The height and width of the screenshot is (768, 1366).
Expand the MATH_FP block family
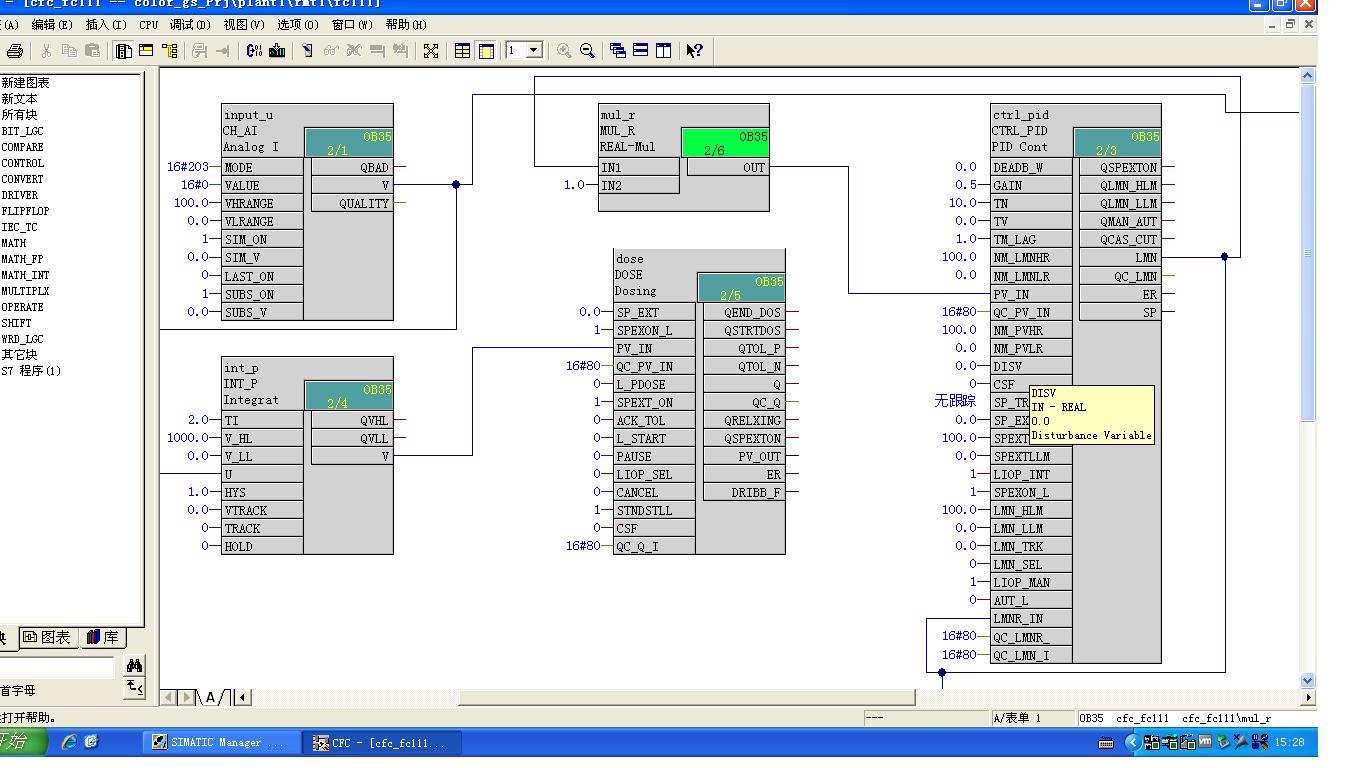click(x=22, y=259)
